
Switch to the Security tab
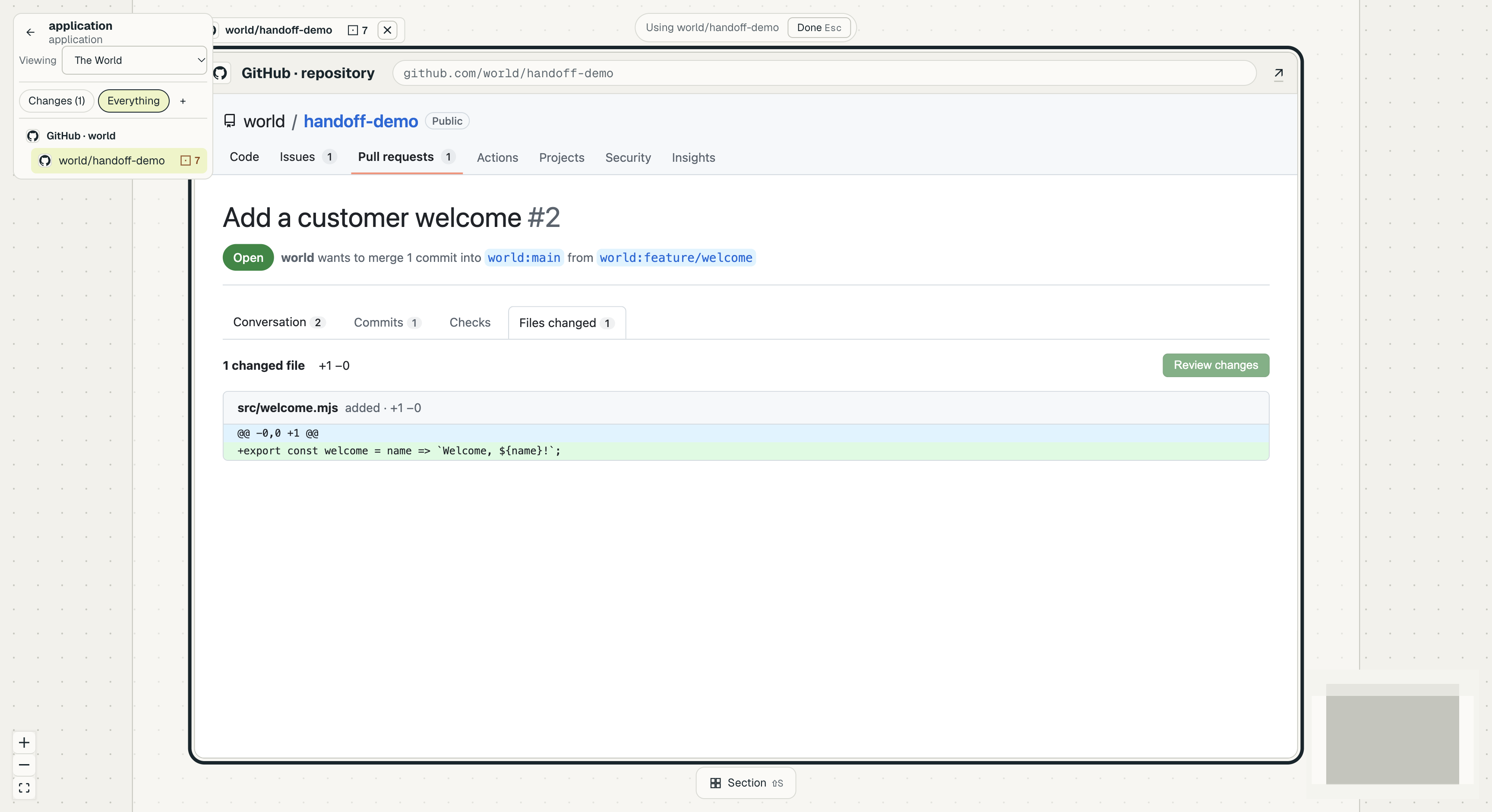click(x=628, y=157)
